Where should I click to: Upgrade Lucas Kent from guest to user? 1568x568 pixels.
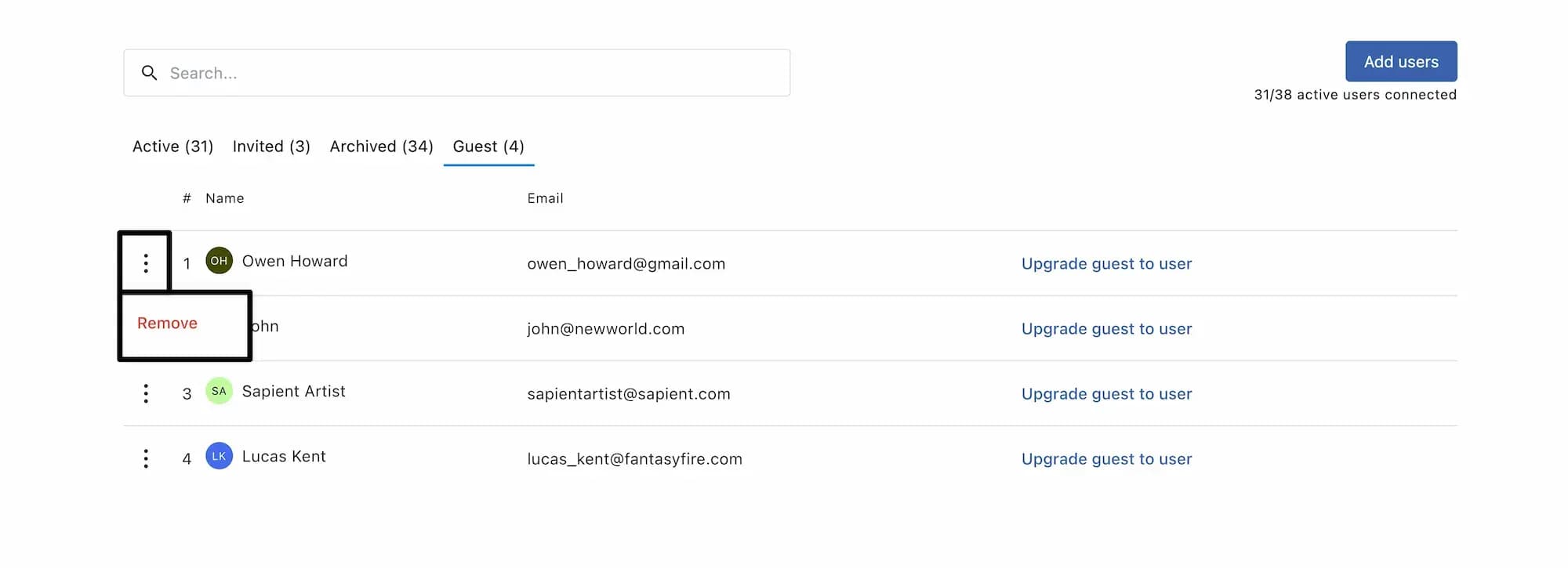pyautogui.click(x=1106, y=459)
